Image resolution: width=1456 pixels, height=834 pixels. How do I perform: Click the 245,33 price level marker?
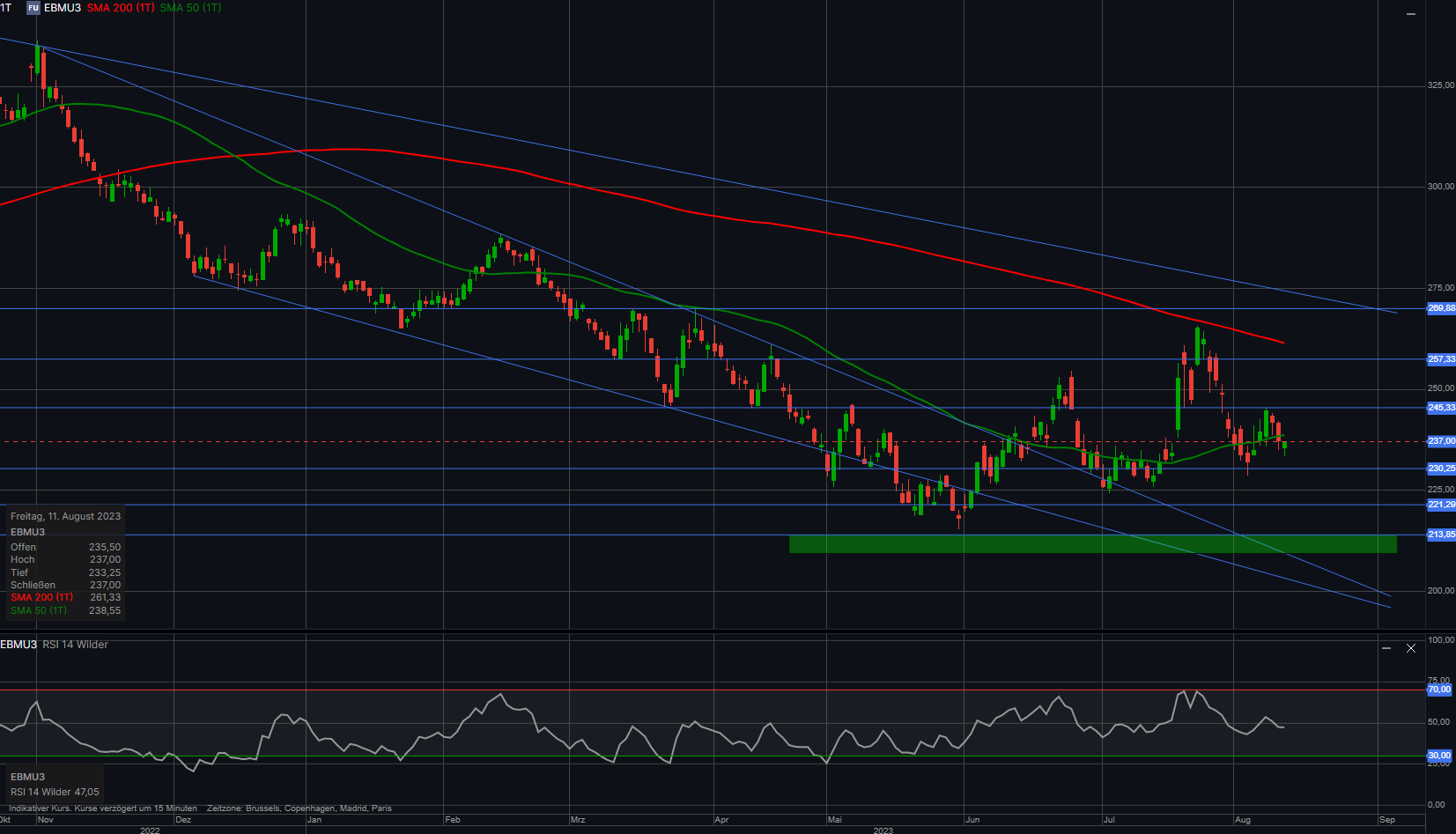(x=1441, y=408)
